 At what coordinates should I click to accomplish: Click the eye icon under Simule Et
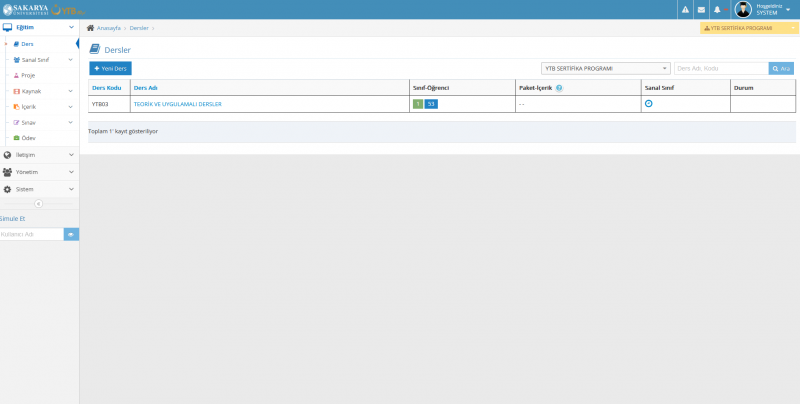point(71,234)
